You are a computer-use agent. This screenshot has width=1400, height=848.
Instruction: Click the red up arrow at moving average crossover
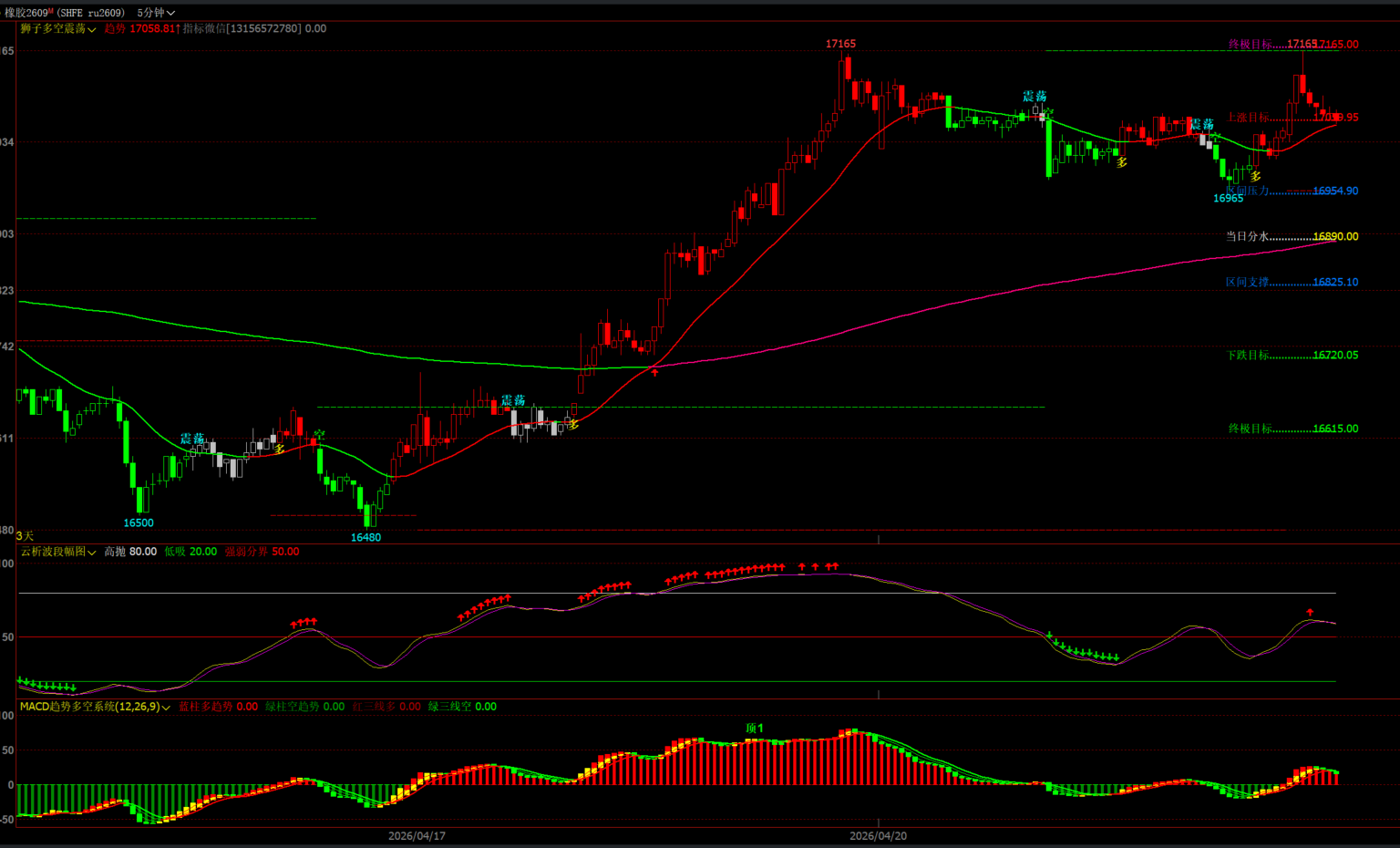(x=654, y=372)
